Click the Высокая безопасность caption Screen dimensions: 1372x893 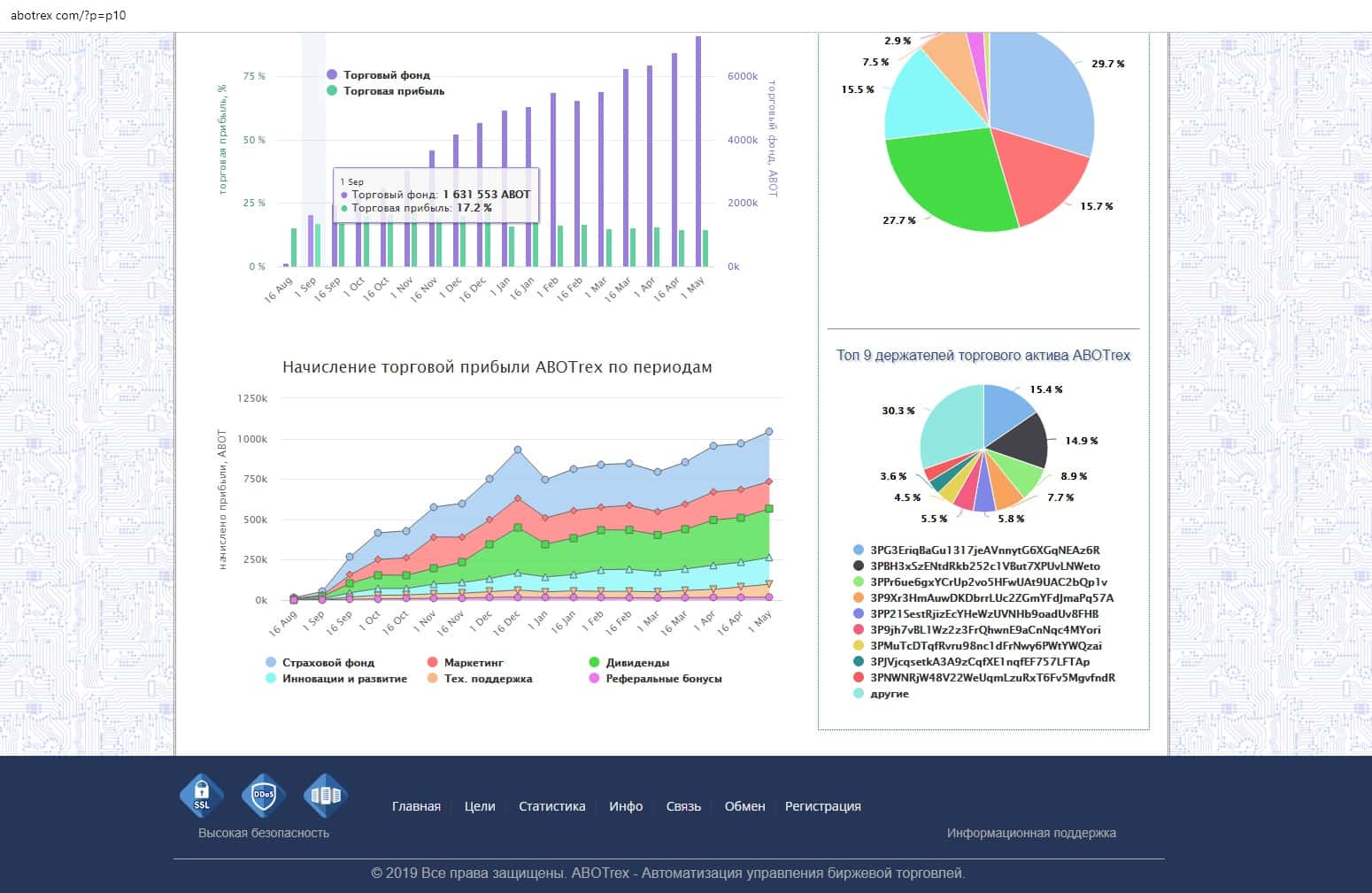pyautogui.click(x=264, y=833)
